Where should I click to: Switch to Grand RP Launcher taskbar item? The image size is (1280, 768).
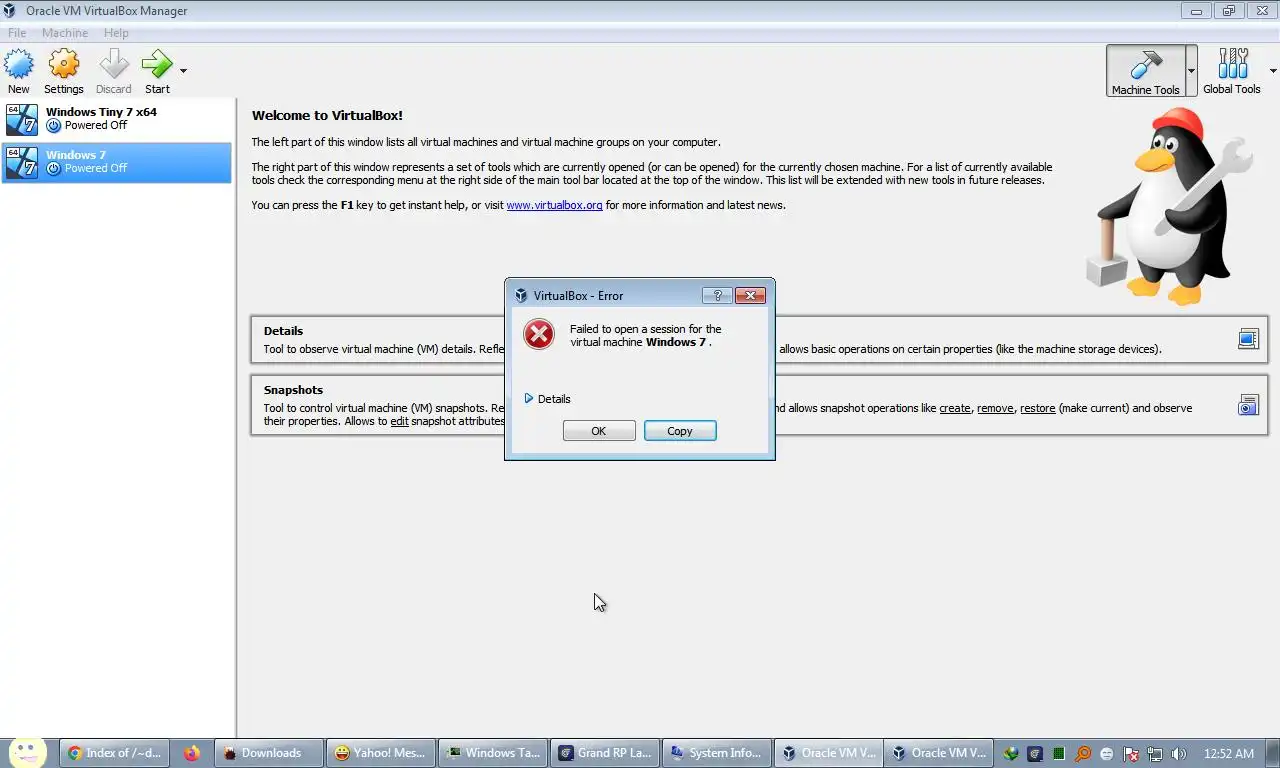605,753
